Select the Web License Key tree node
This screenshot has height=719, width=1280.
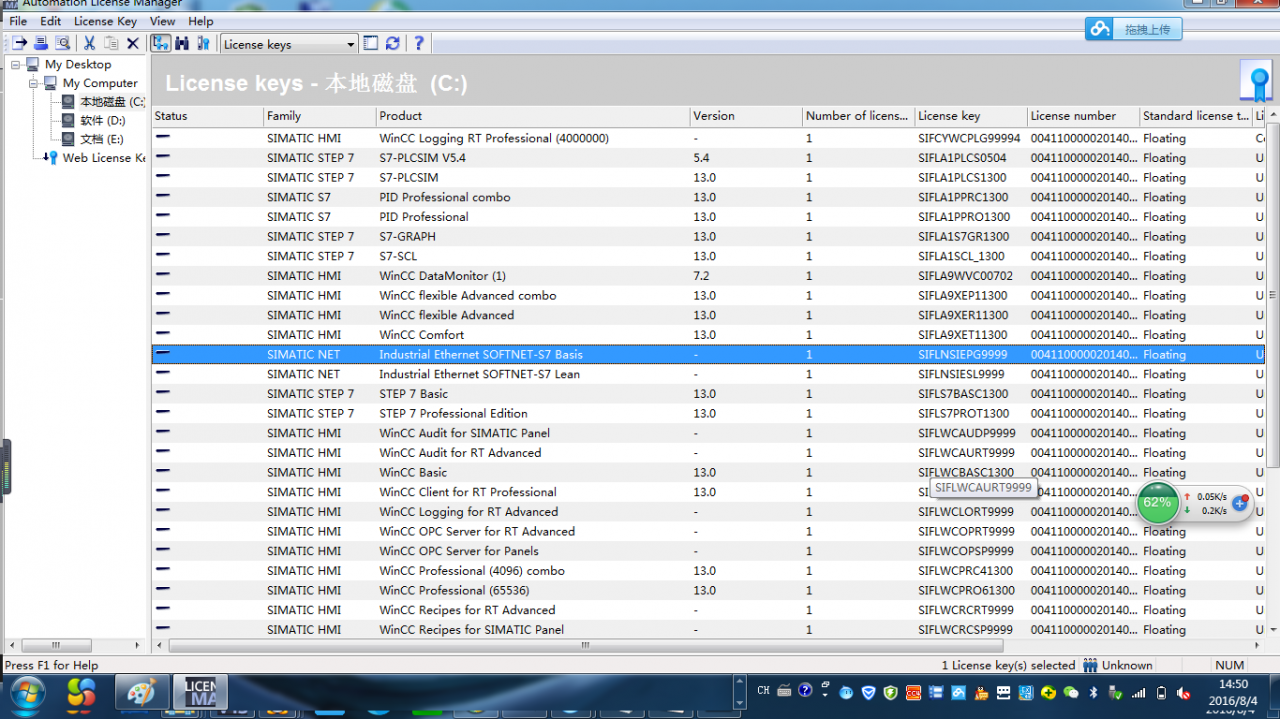pos(103,158)
